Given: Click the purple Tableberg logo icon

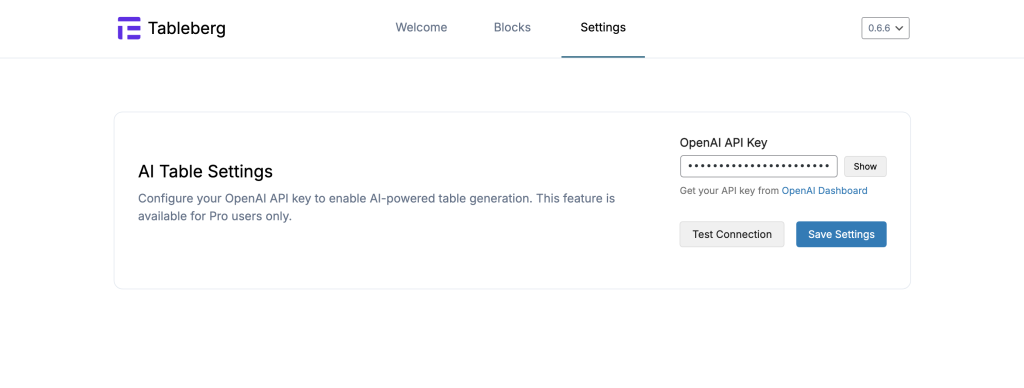Looking at the screenshot, I should 129,28.
